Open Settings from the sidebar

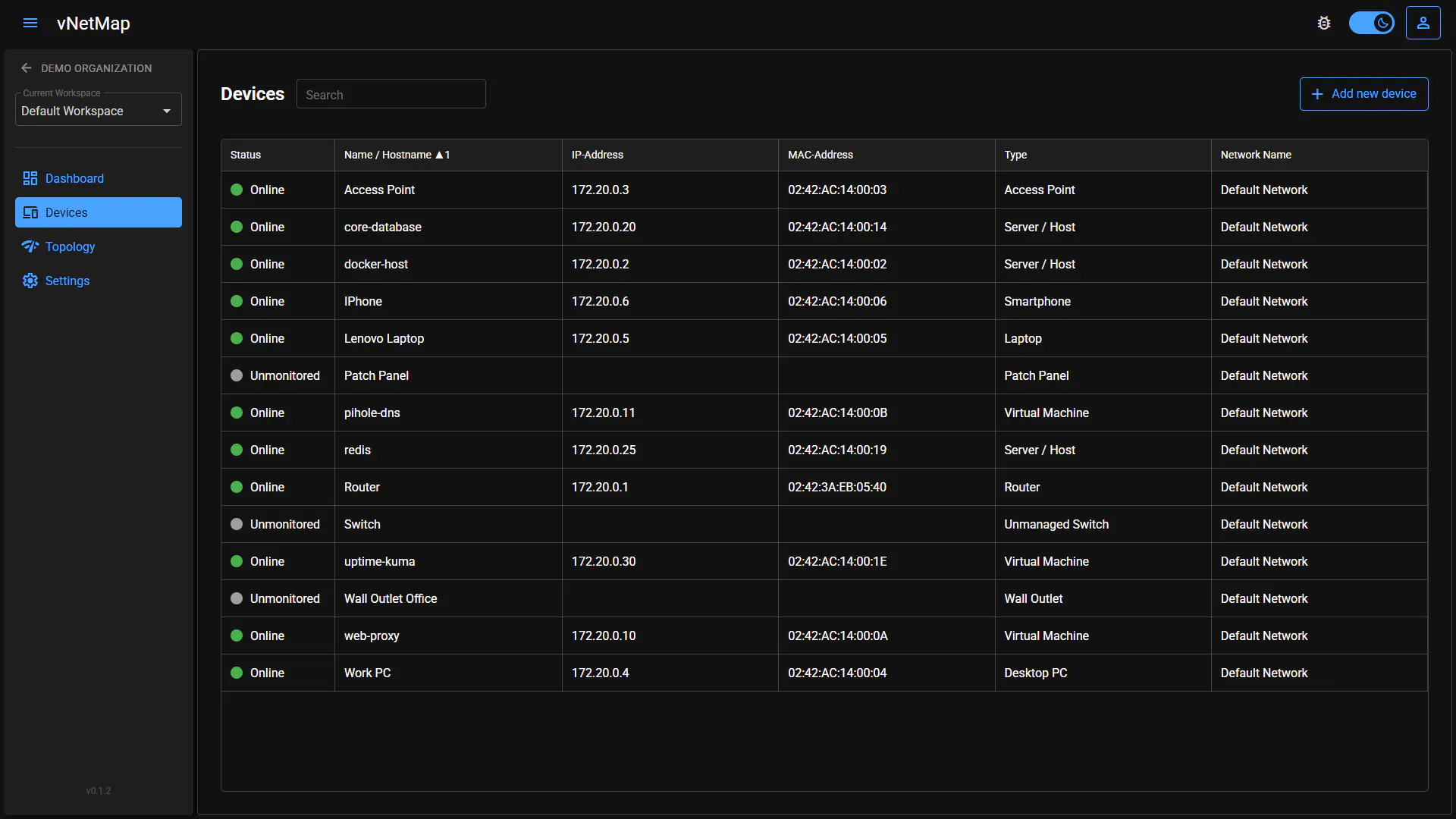click(x=99, y=281)
